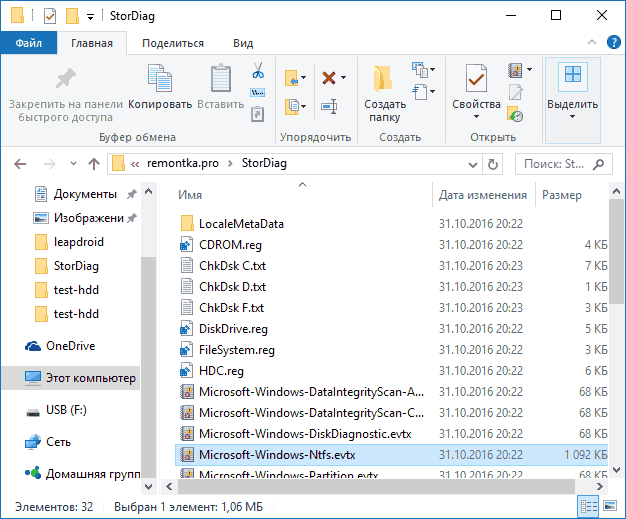Sort by Размер column header
626x519 pixels.
pyautogui.click(x=562, y=195)
